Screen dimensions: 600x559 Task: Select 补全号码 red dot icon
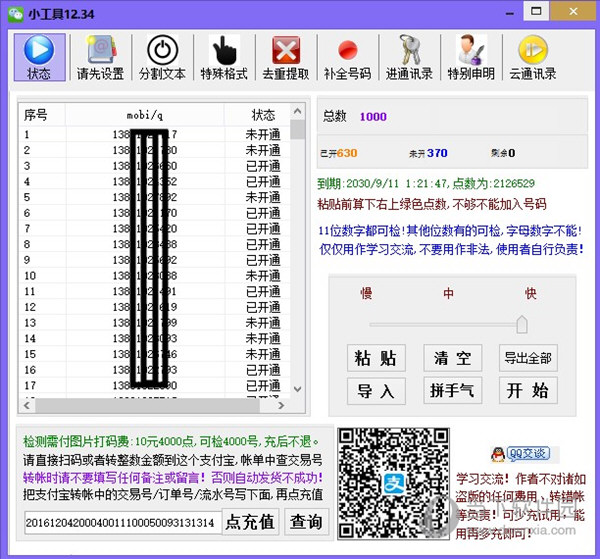[x=348, y=51]
